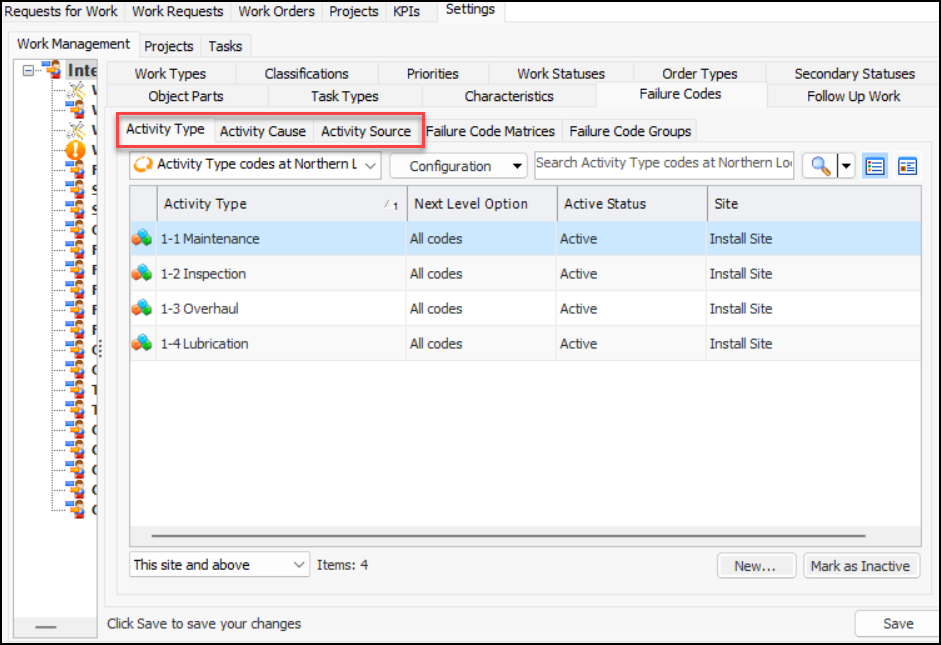Open Requests for Work main tab

click(x=61, y=11)
